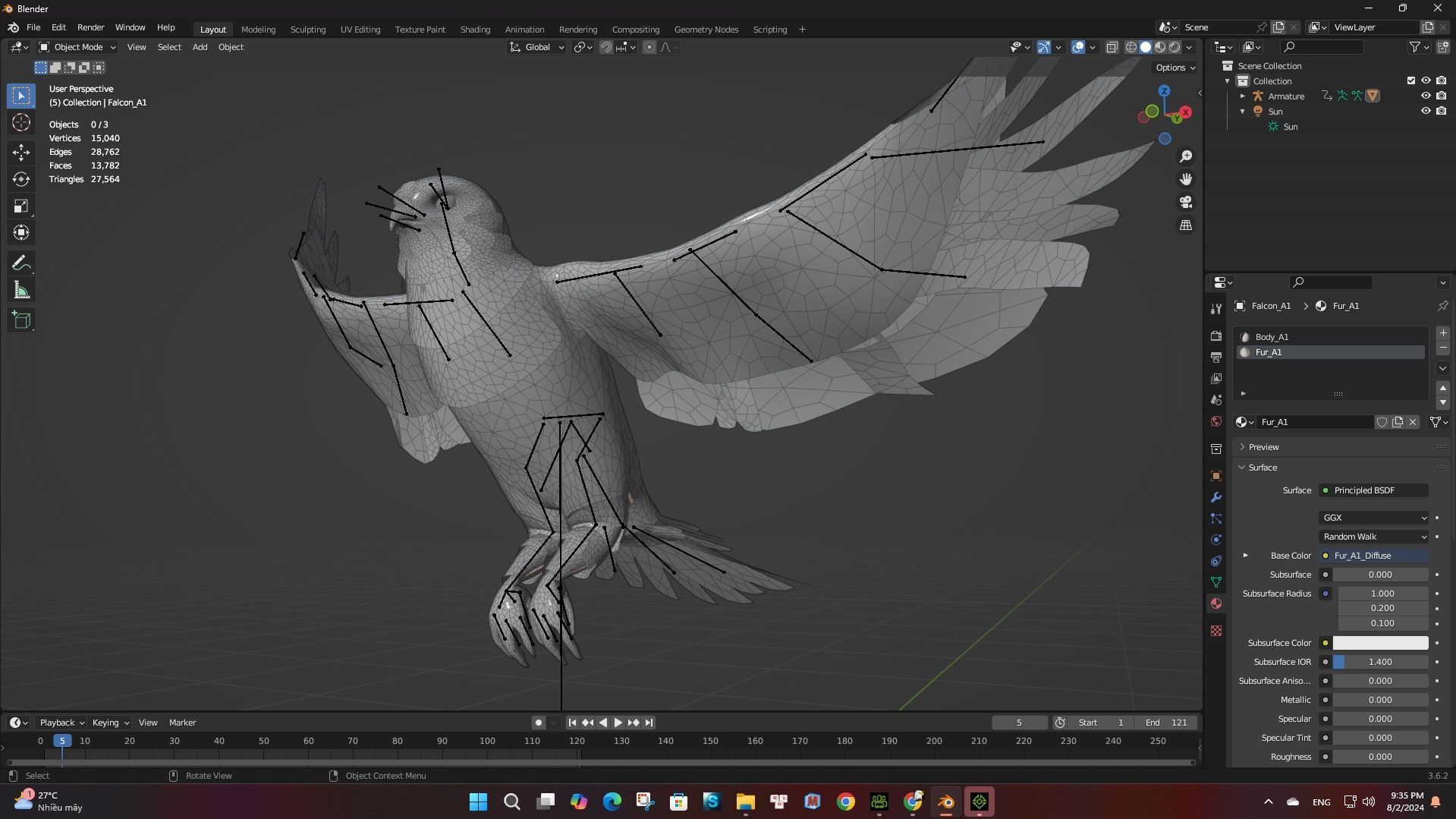This screenshot has width=1456, height=819.
Task: Activate the Select Box tool
Action: 21,96
